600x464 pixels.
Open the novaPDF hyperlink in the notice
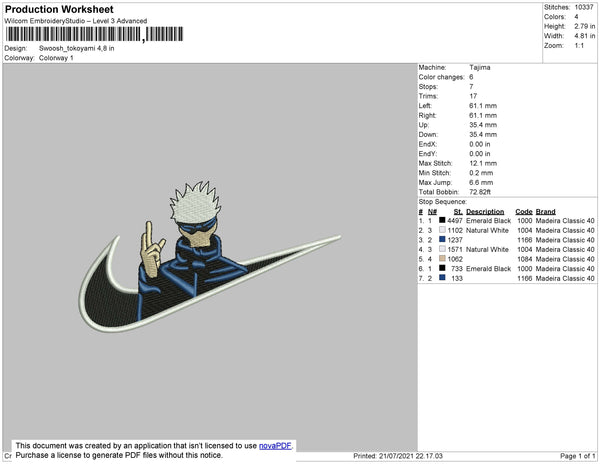[x=275, y=446]
